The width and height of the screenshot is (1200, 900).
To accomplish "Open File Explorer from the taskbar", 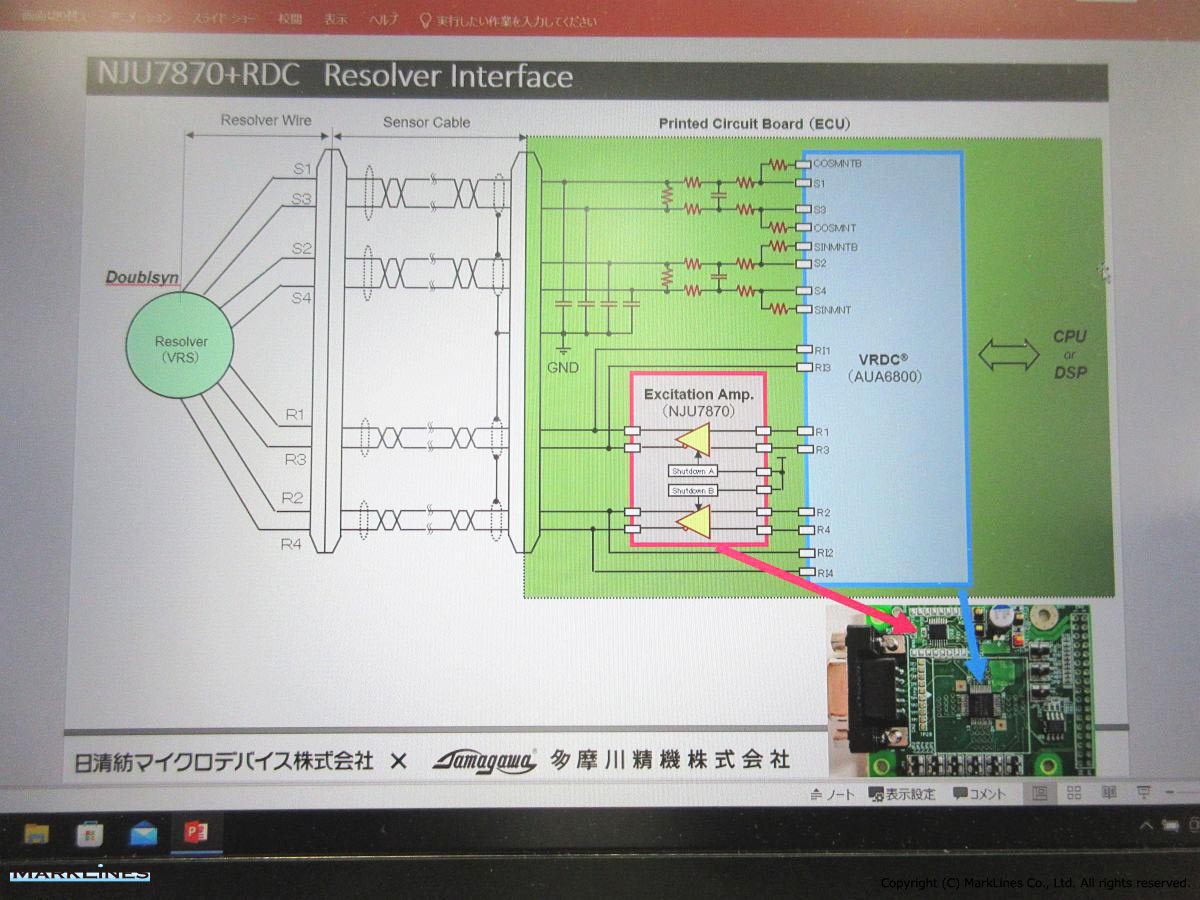I will coord(37,833).
